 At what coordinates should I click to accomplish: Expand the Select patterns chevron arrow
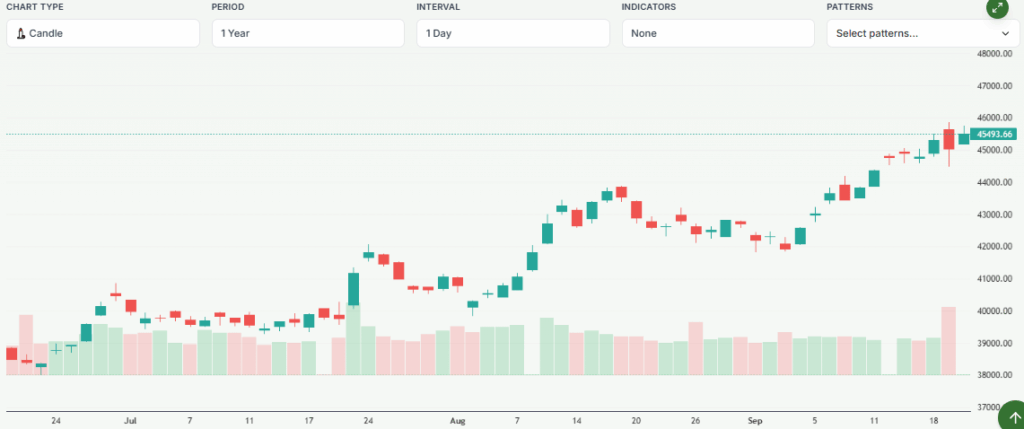1006,34
